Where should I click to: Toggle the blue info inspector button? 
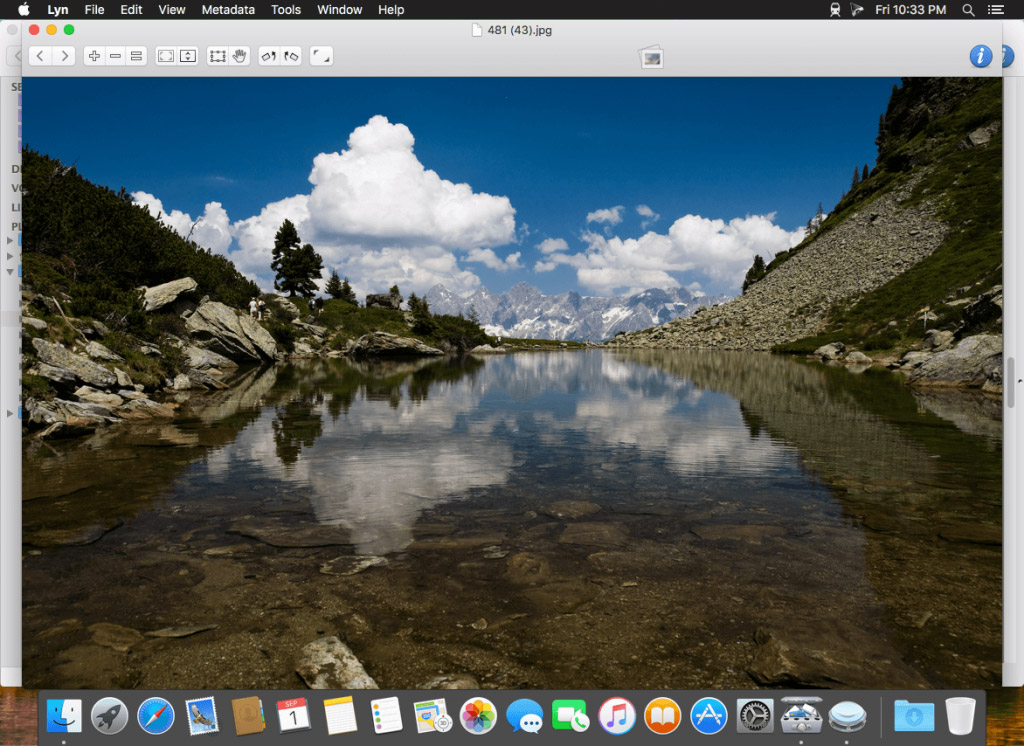point(980,56)
